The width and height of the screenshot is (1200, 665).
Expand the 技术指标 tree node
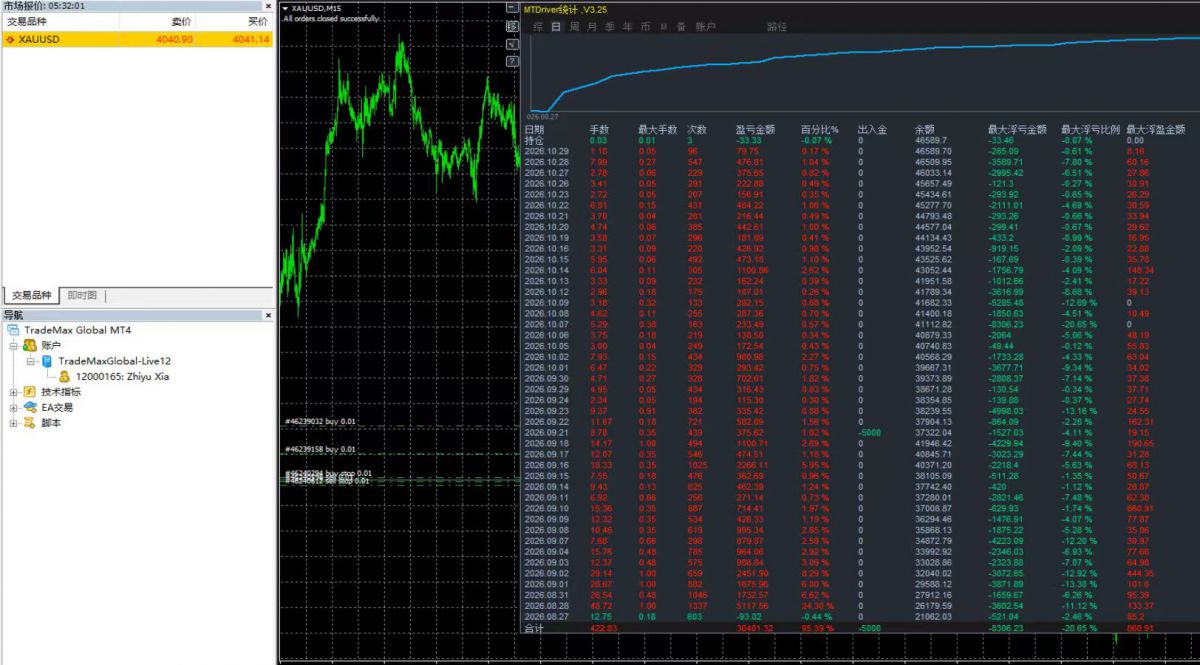click(x=13, y=392)
